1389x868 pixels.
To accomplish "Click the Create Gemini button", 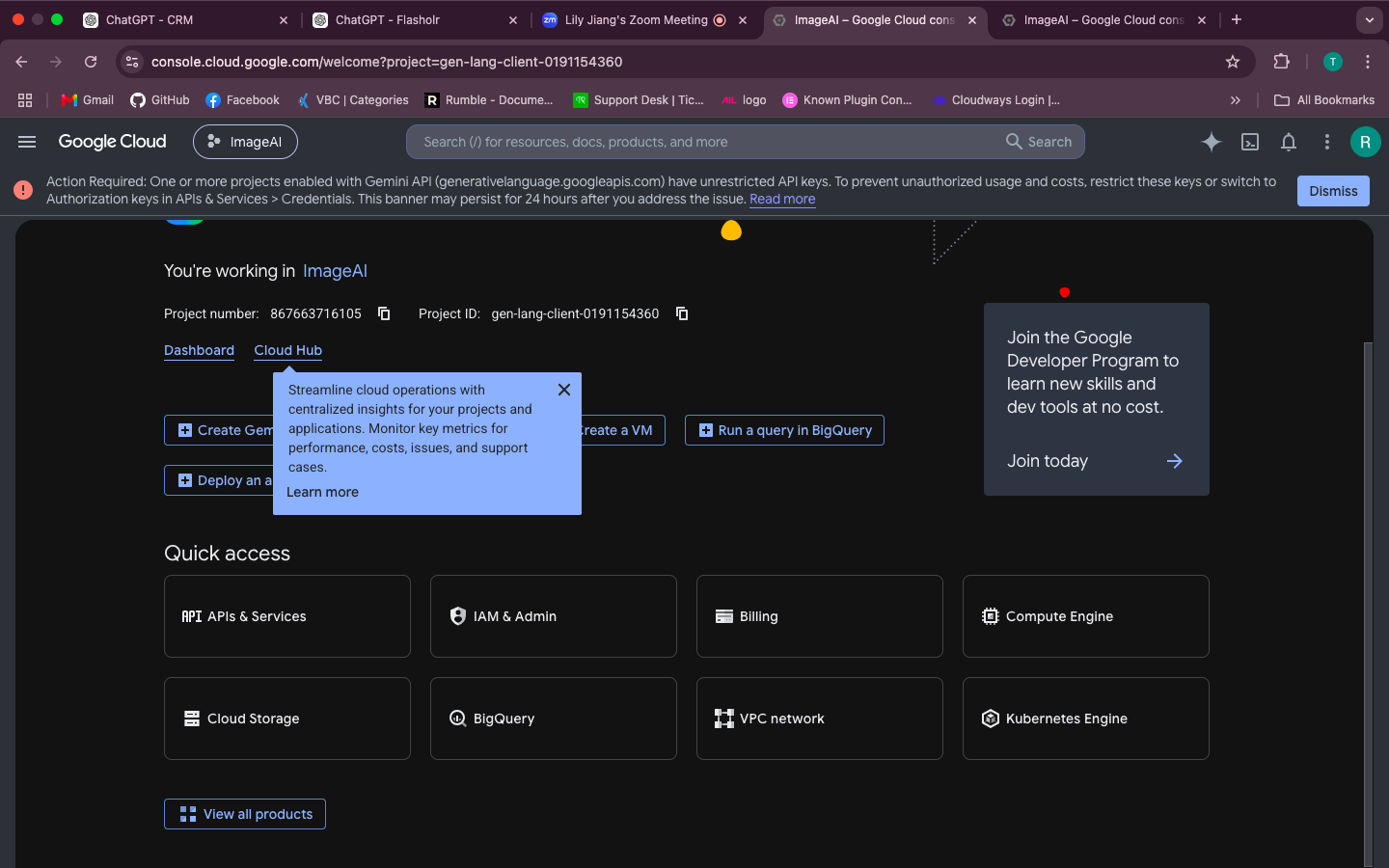I will point(219,430).
